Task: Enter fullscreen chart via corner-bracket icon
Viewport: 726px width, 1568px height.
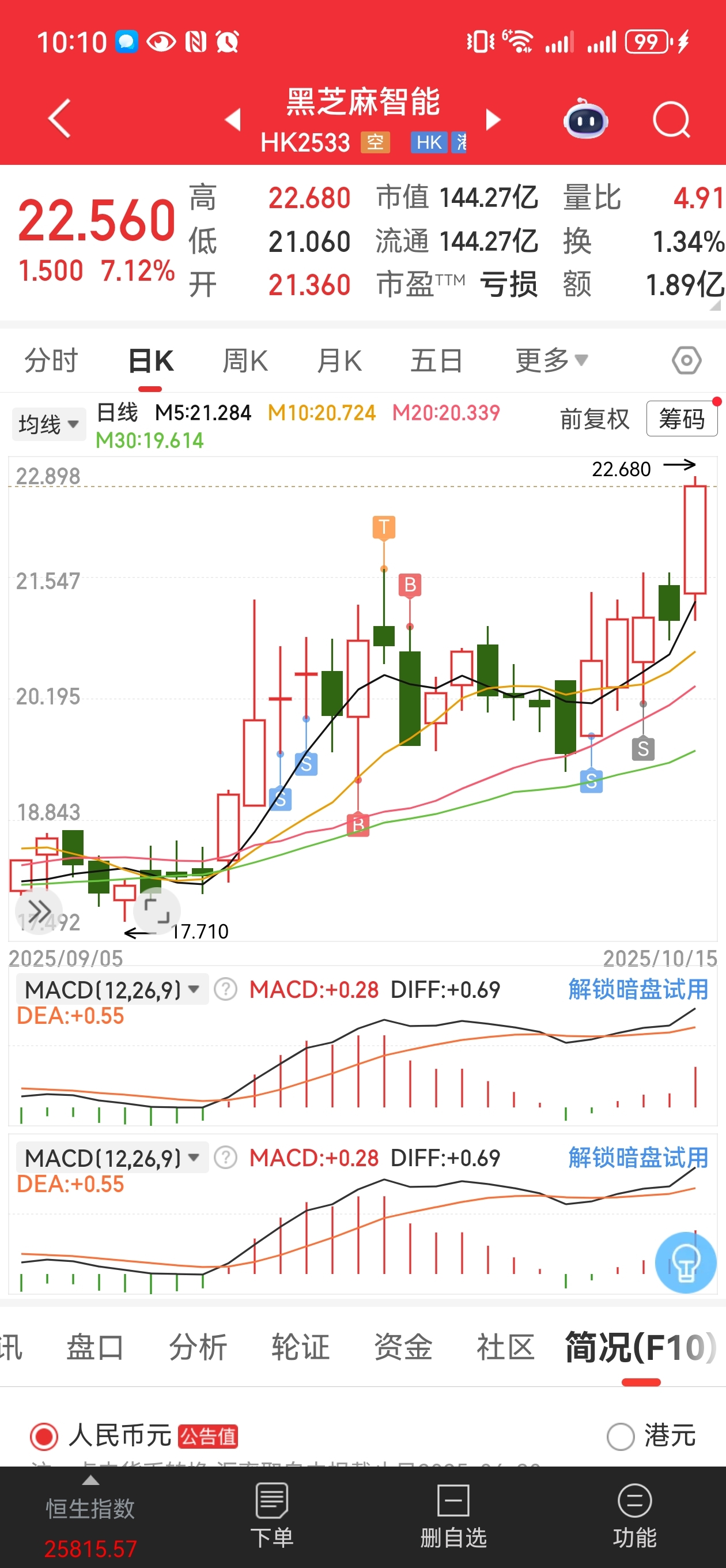Action: (x=156, y=910)
